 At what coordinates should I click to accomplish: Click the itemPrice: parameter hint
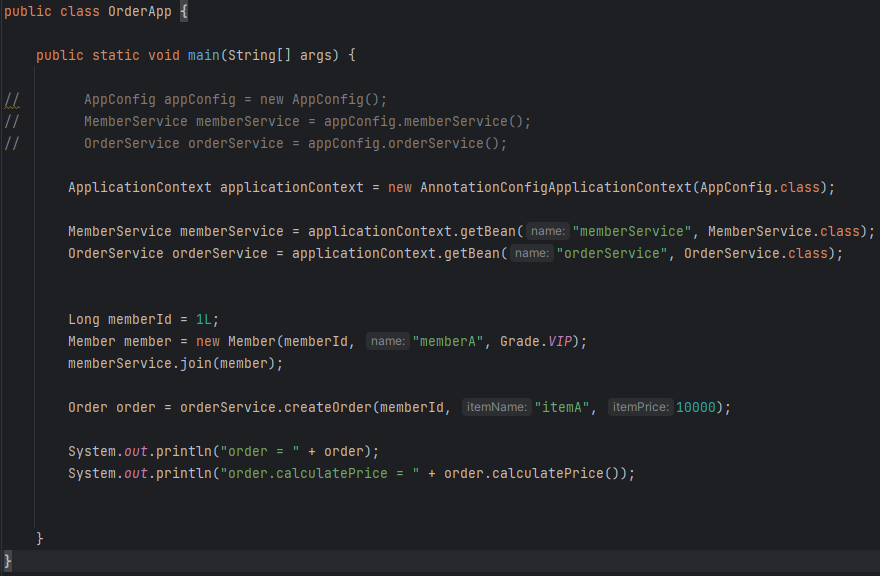click(x=640, y=407)
